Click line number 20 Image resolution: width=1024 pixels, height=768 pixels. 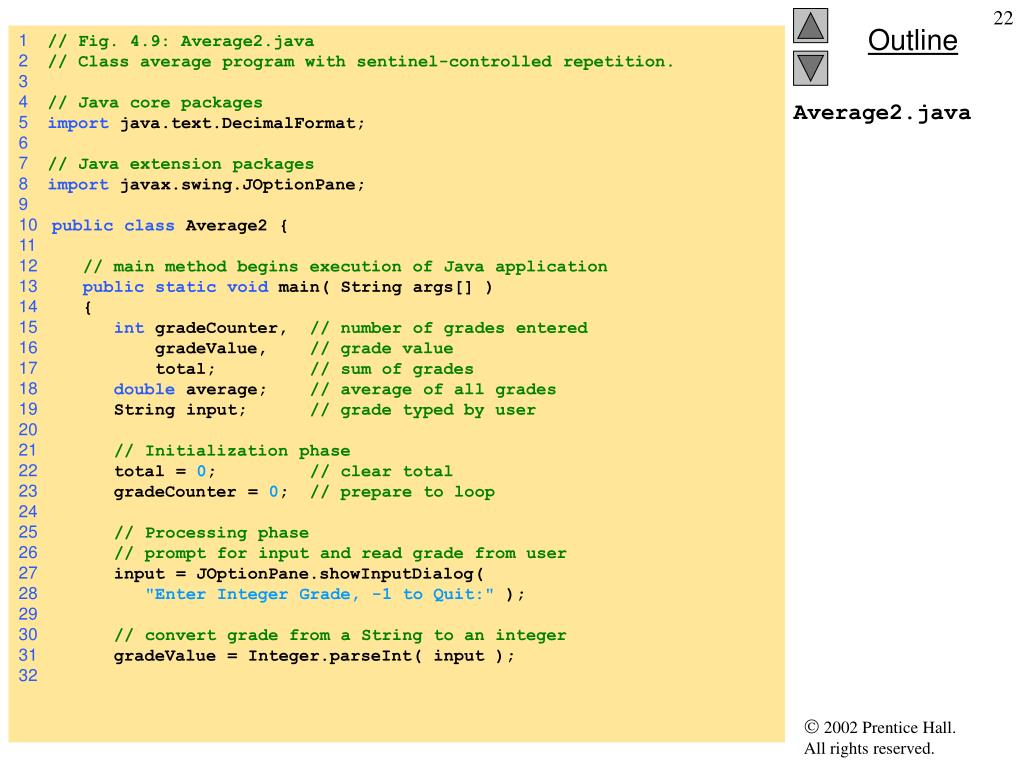[28, 430]
